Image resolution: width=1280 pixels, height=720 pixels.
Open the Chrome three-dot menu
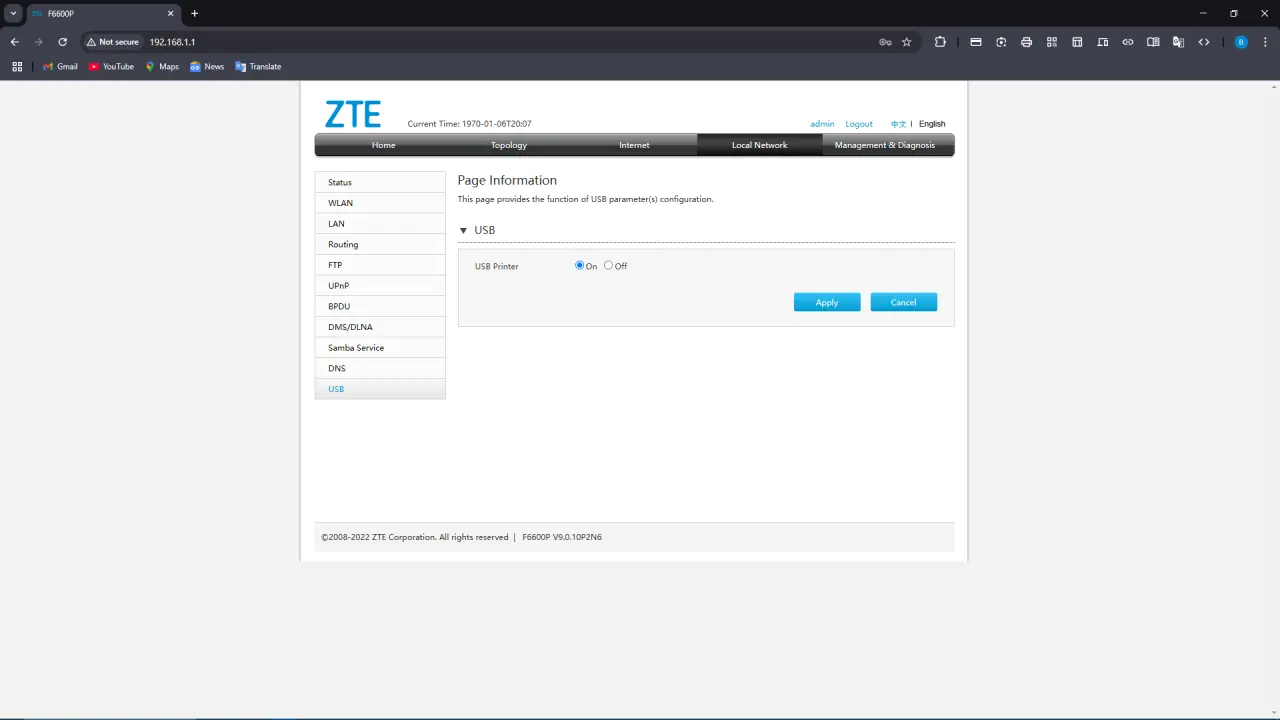1265,42
